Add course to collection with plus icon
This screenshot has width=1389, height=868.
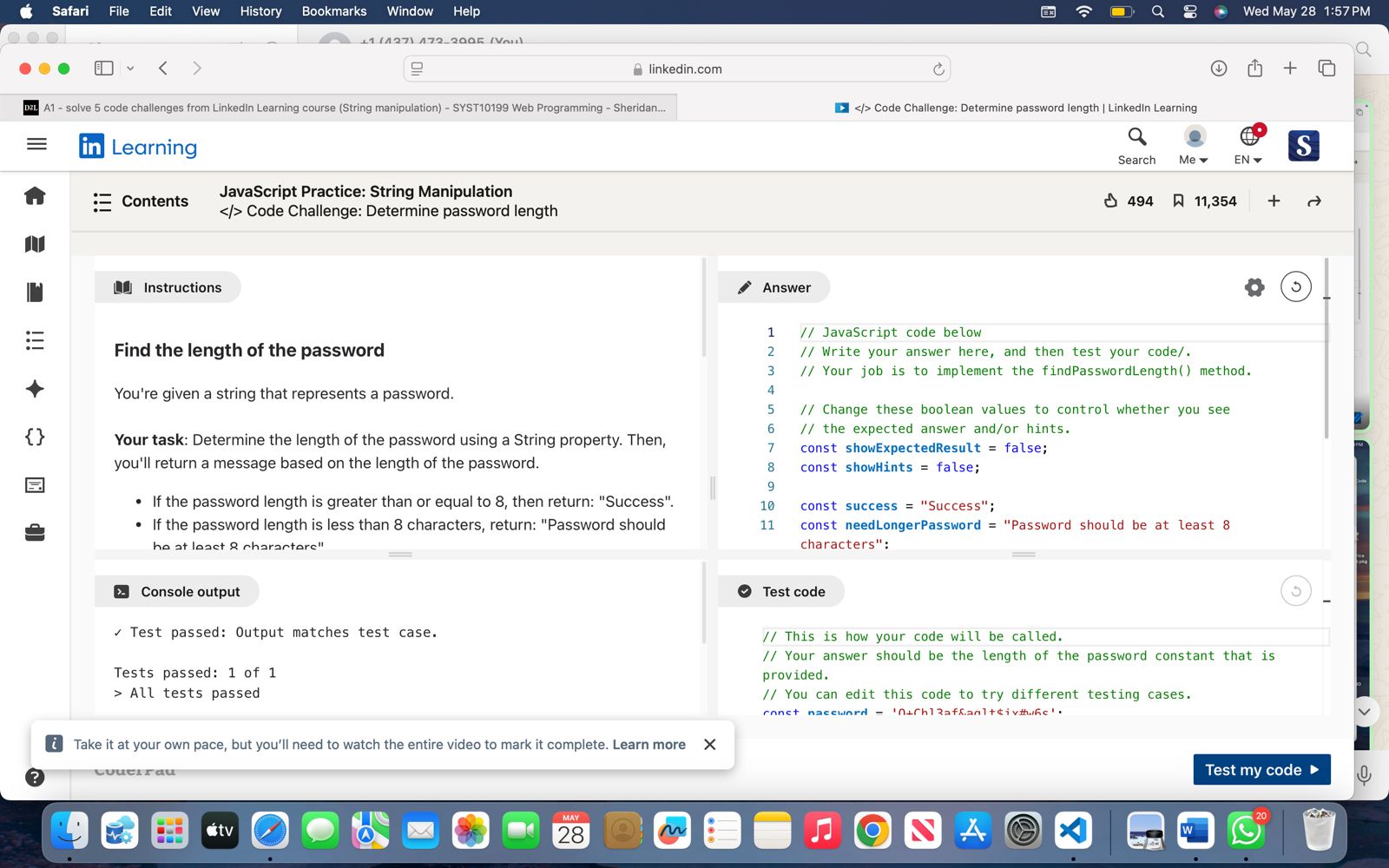tap(1274, 201)
